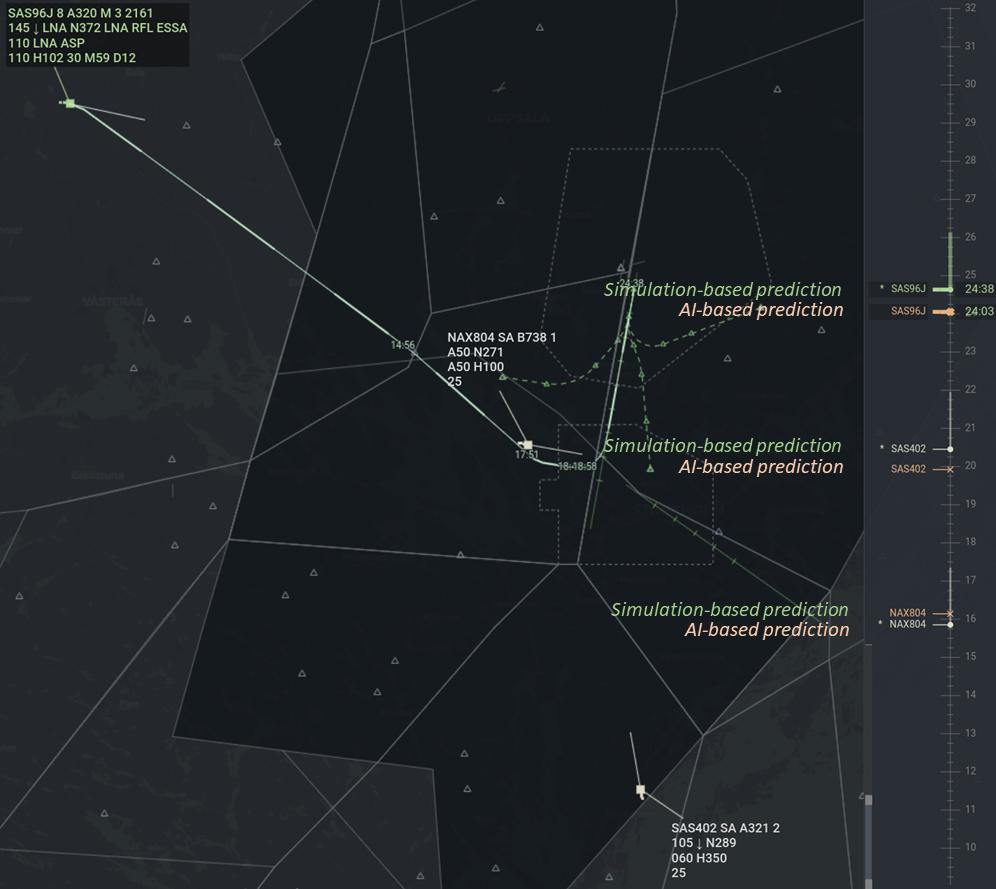Click the small airplane icon near Uppsala
This screenshot has height=889, width=996.
point(499,89)
